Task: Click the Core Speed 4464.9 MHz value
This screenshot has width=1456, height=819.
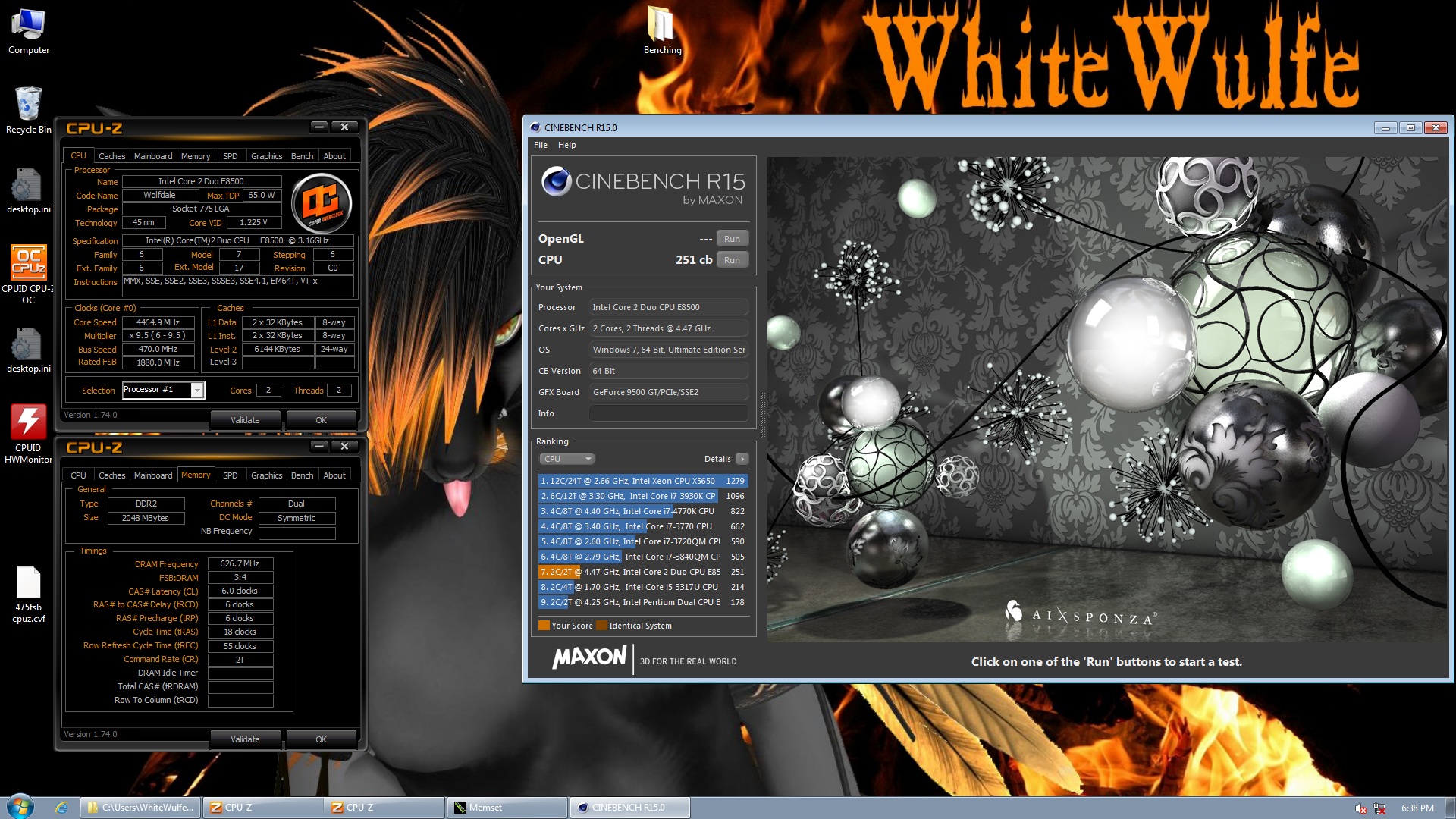Action: tap(158, 322)
